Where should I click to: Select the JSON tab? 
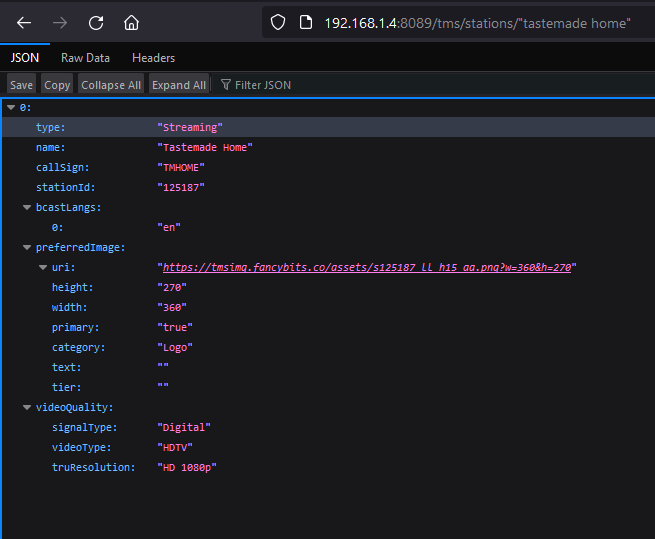click(25, 58)
